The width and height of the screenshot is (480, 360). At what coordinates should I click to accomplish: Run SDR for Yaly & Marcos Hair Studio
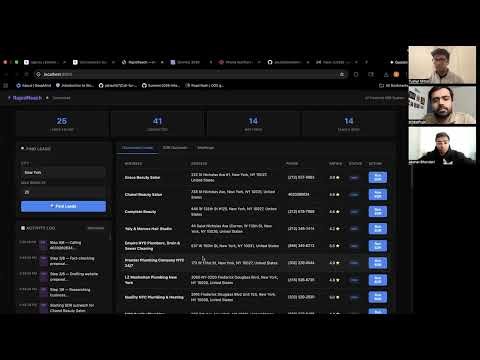pyautogui.click(x=378, y=229)
